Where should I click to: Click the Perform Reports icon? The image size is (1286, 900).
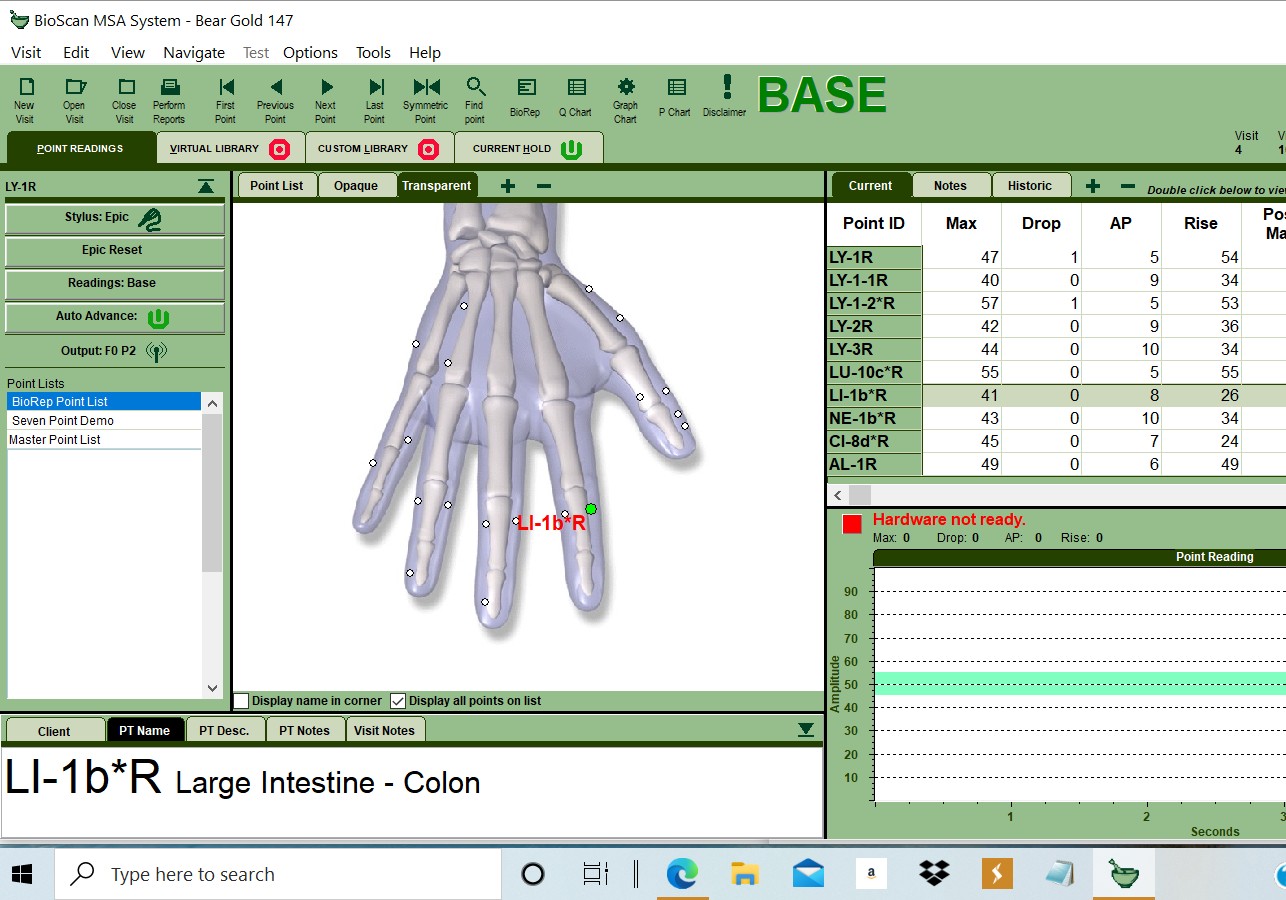pyautogui.click(x=169, y=98)
